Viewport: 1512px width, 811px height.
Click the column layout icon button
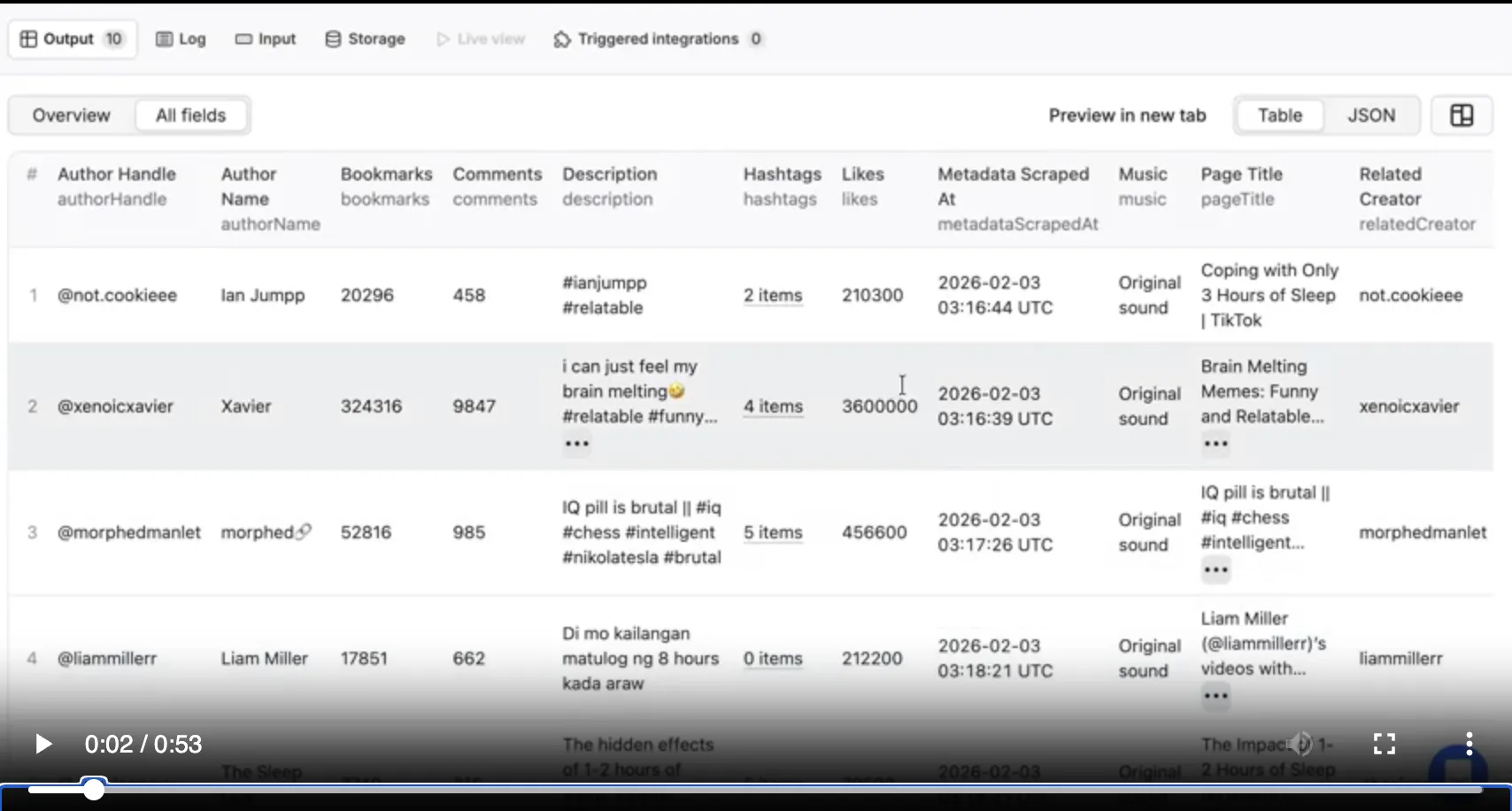pyautogui.click(x=1462, y=115)
